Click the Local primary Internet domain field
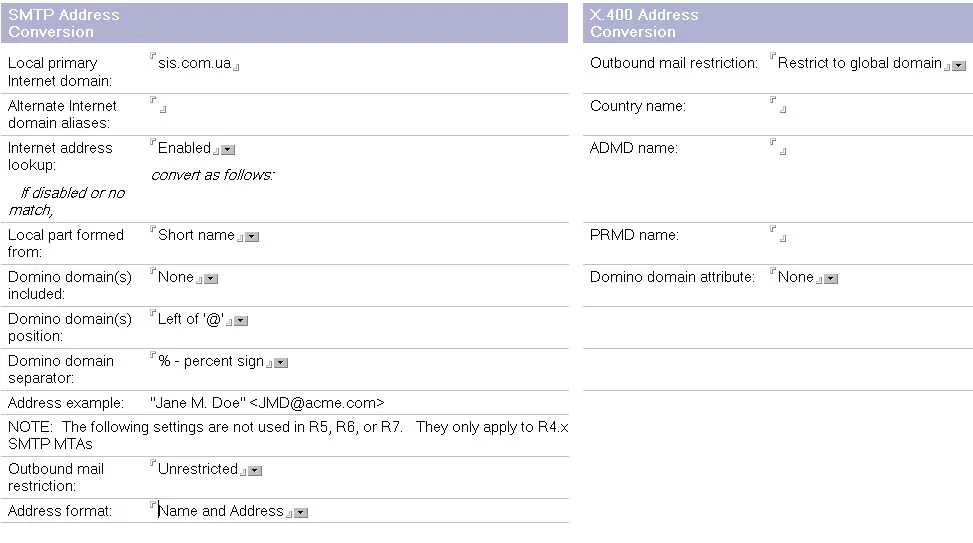Screen dimensions: 973x543 coord(194,64)
